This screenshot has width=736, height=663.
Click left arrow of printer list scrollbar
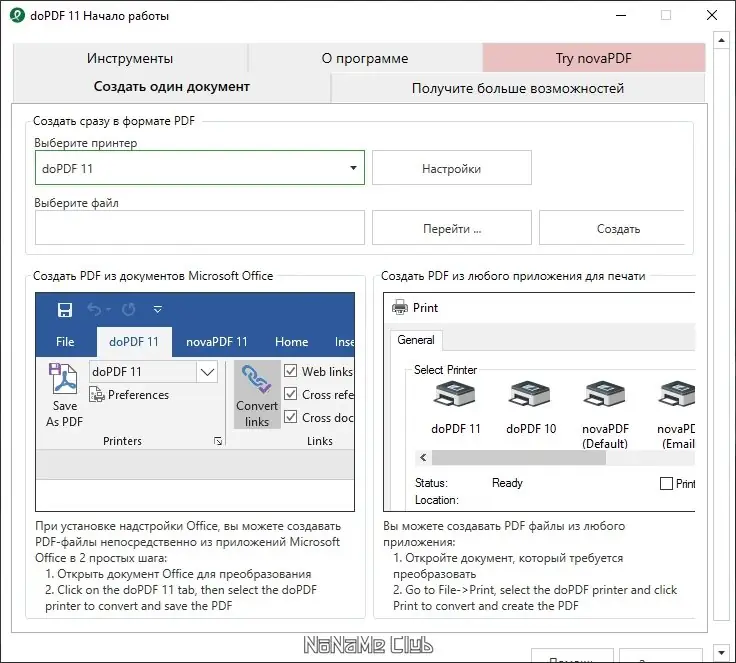(x=423, y=458)
